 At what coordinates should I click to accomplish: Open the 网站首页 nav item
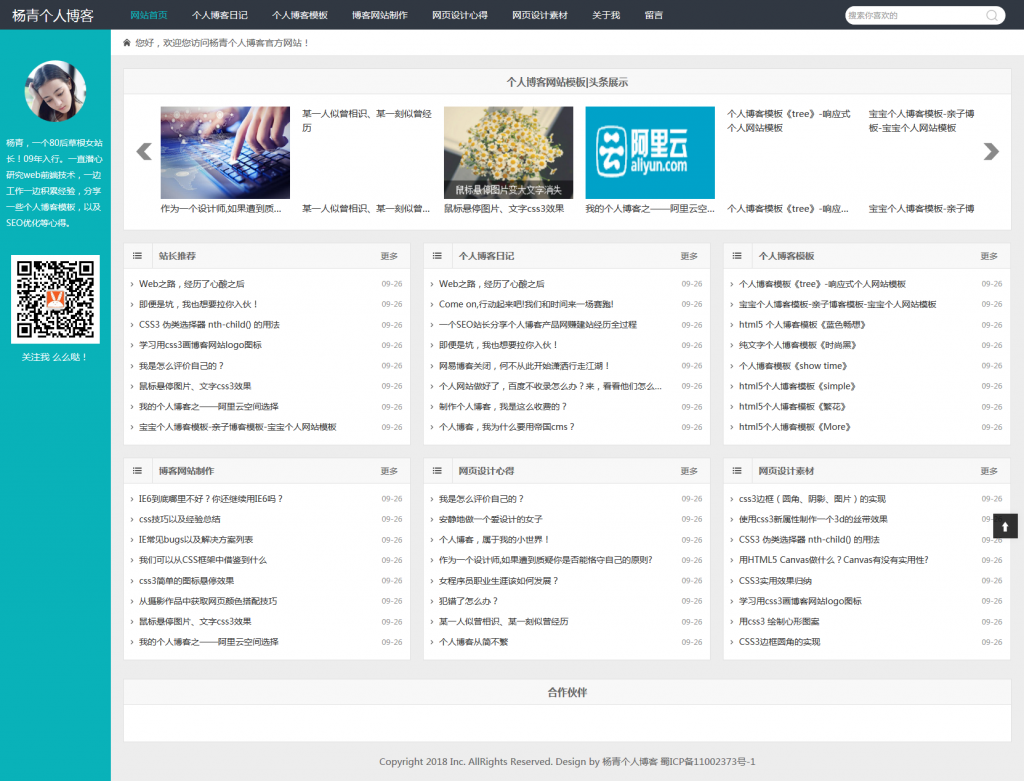coord(149,15)
